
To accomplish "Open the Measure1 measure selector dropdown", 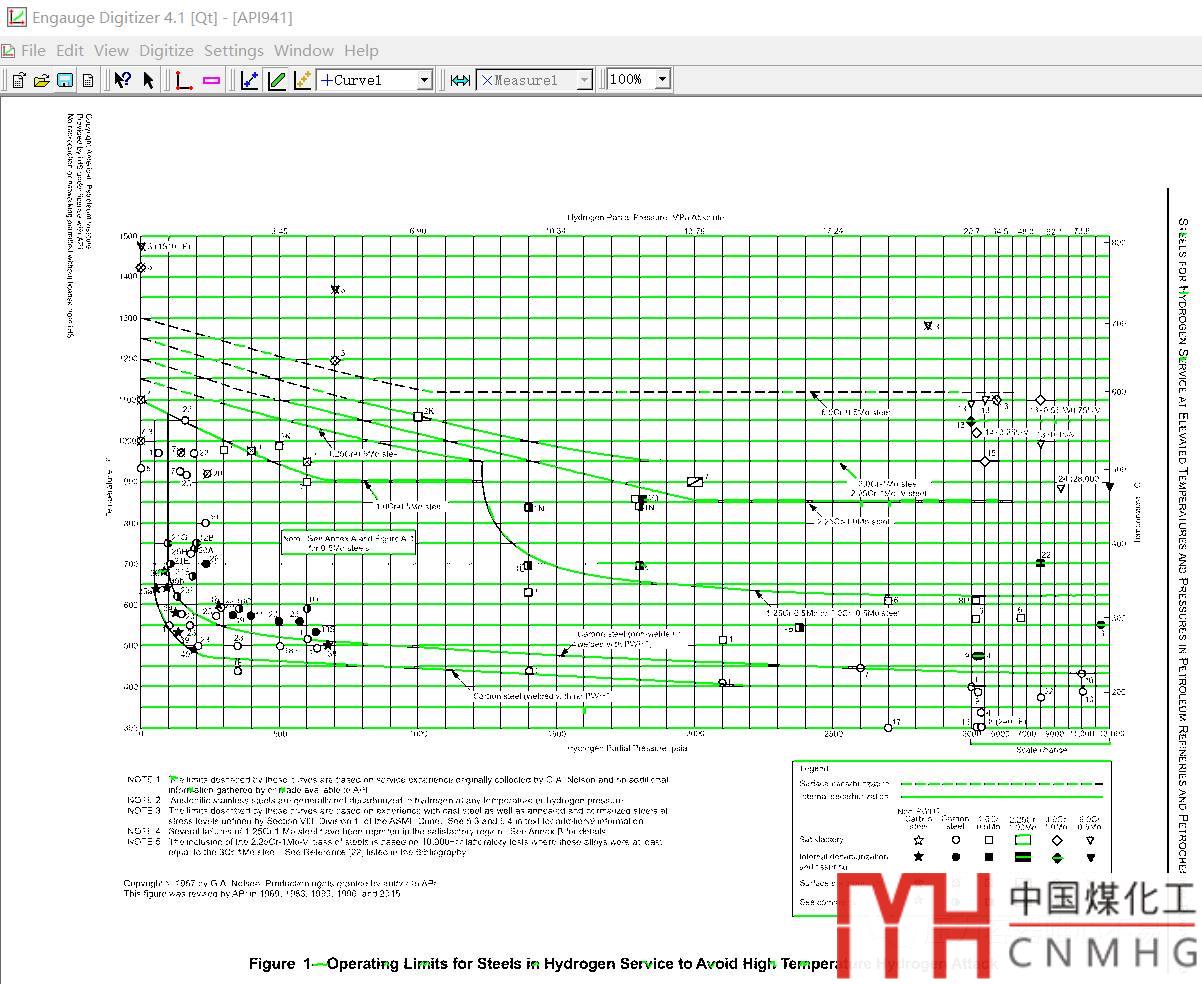I will tap(585, 80).
